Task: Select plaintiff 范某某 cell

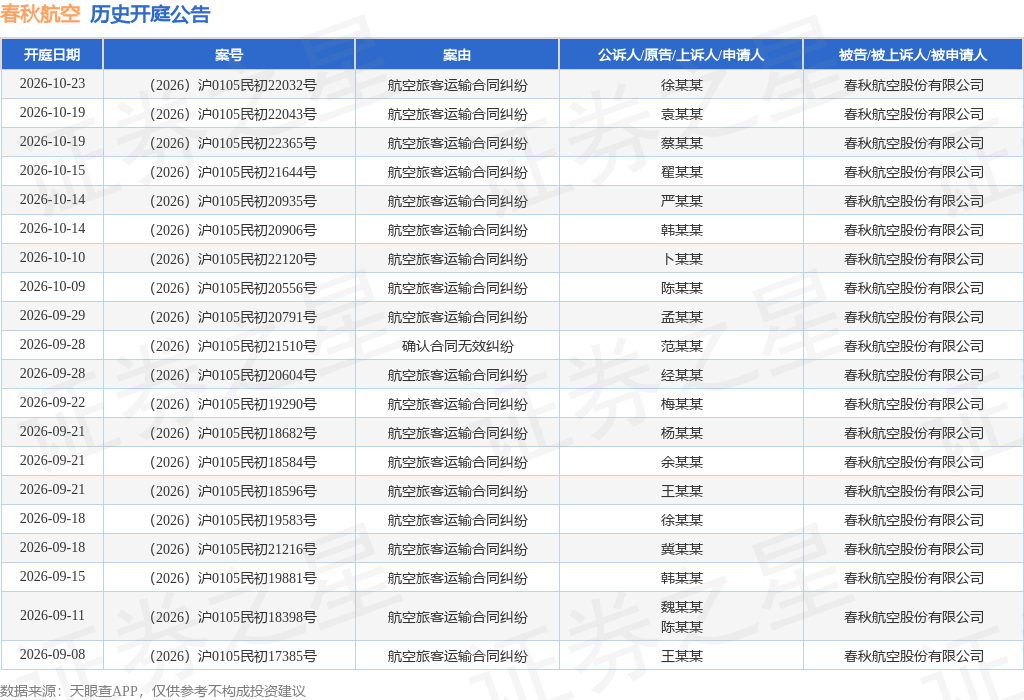Action: 681,346
